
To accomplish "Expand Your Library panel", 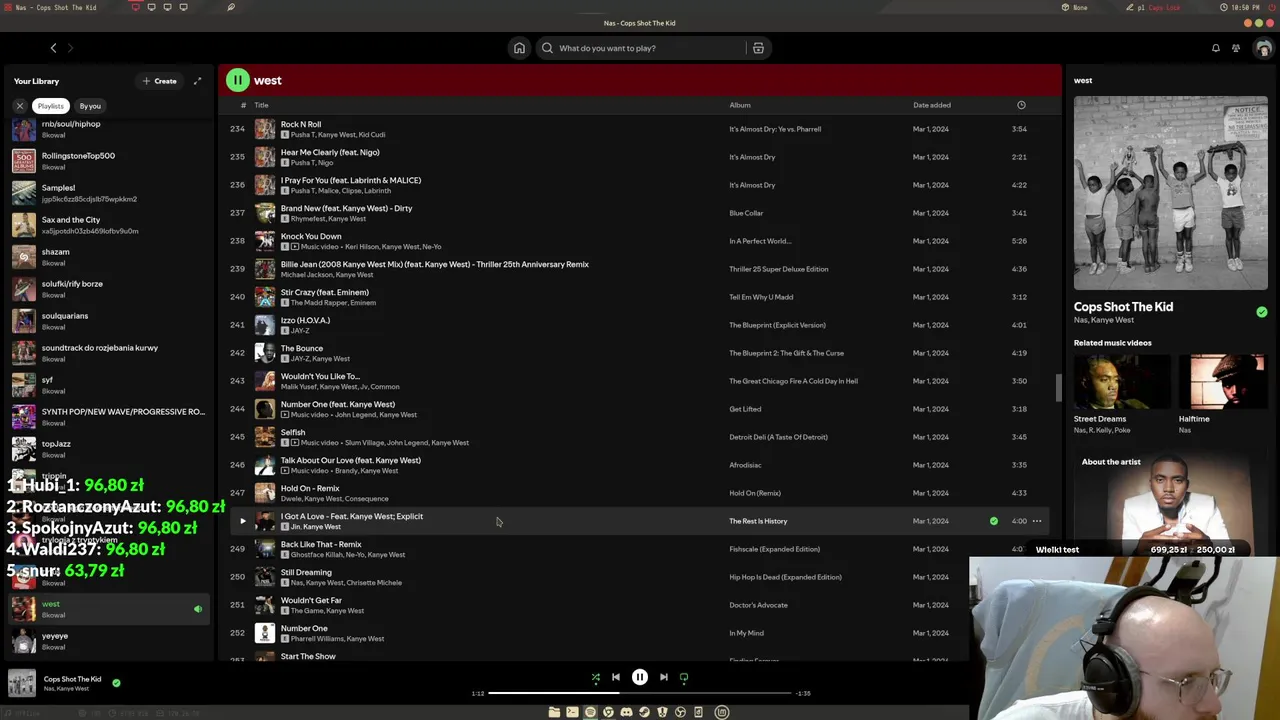I will point(197,81).
